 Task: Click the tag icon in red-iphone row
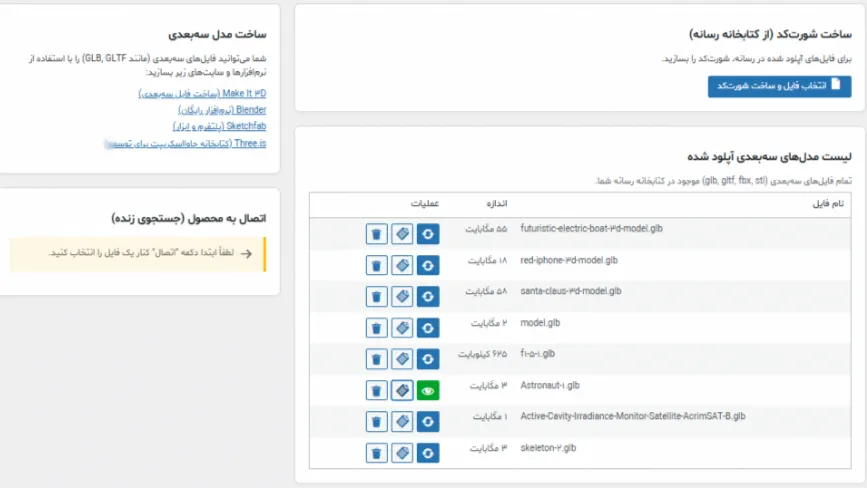click(402, 265)
